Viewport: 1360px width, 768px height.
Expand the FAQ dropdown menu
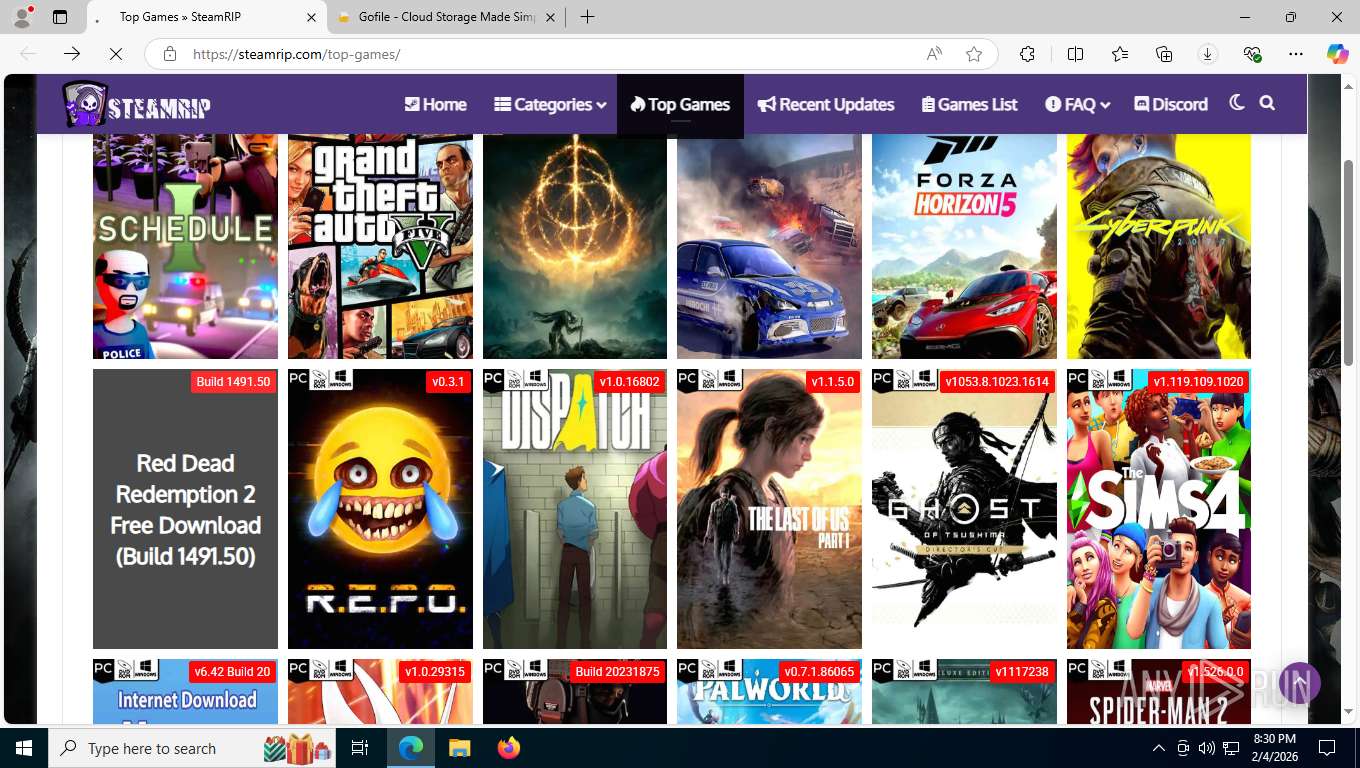coord(1078,104)
